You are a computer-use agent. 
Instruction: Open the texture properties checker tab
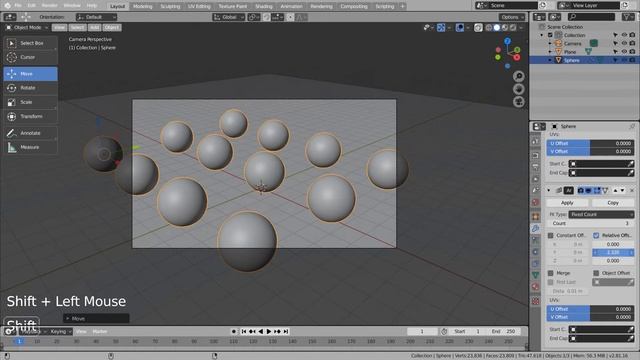[x=536, y=301]
